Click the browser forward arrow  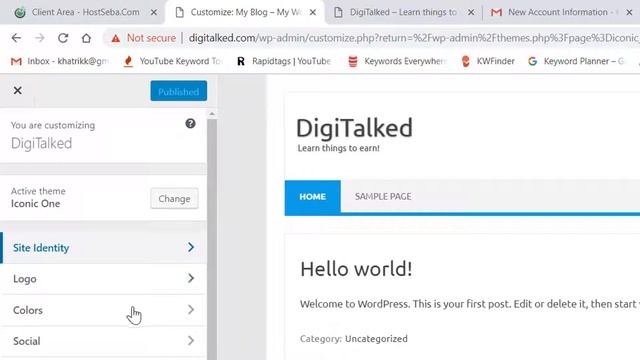click(40, 38)
